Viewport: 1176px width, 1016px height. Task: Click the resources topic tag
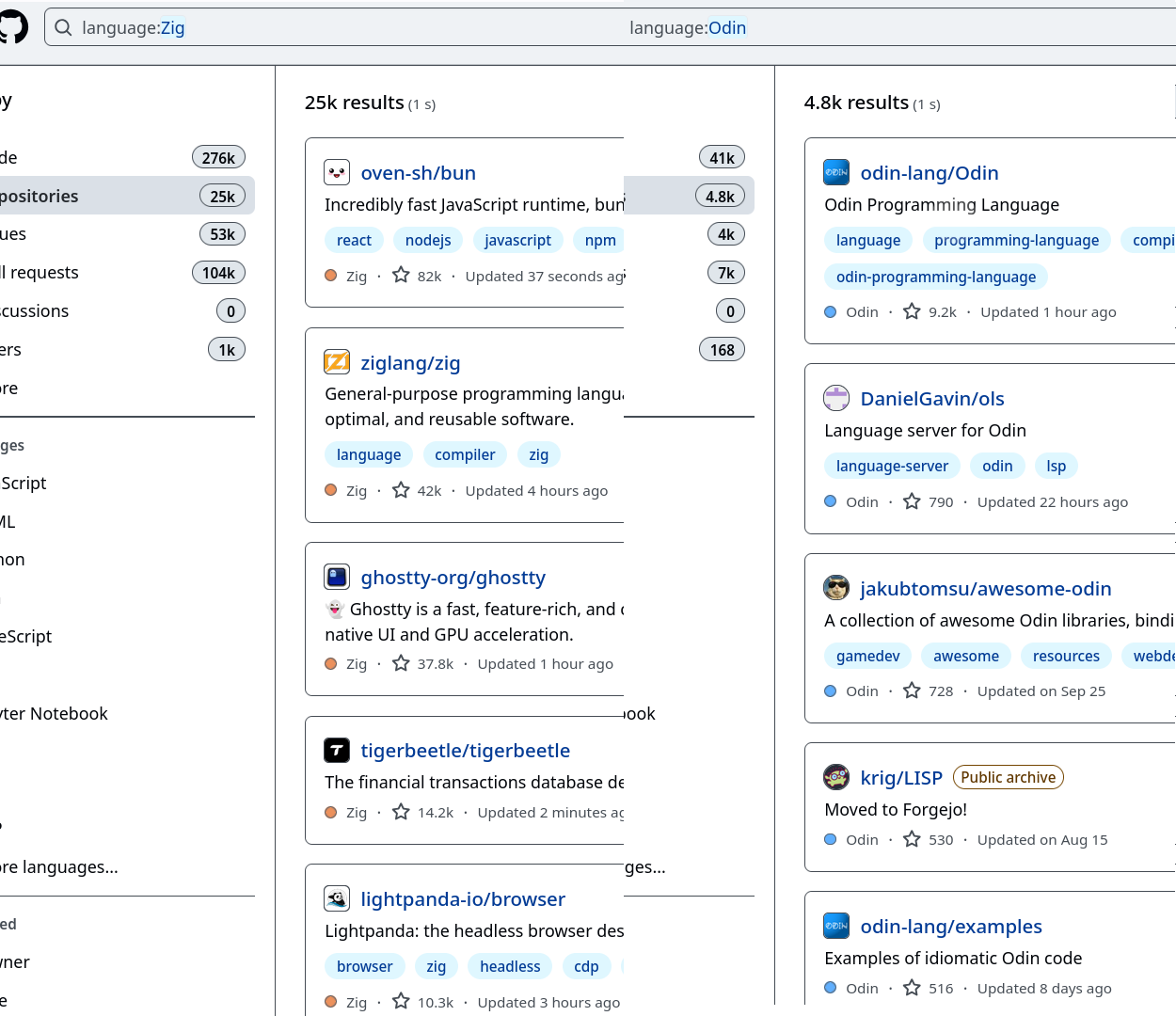coord(1066,656)
